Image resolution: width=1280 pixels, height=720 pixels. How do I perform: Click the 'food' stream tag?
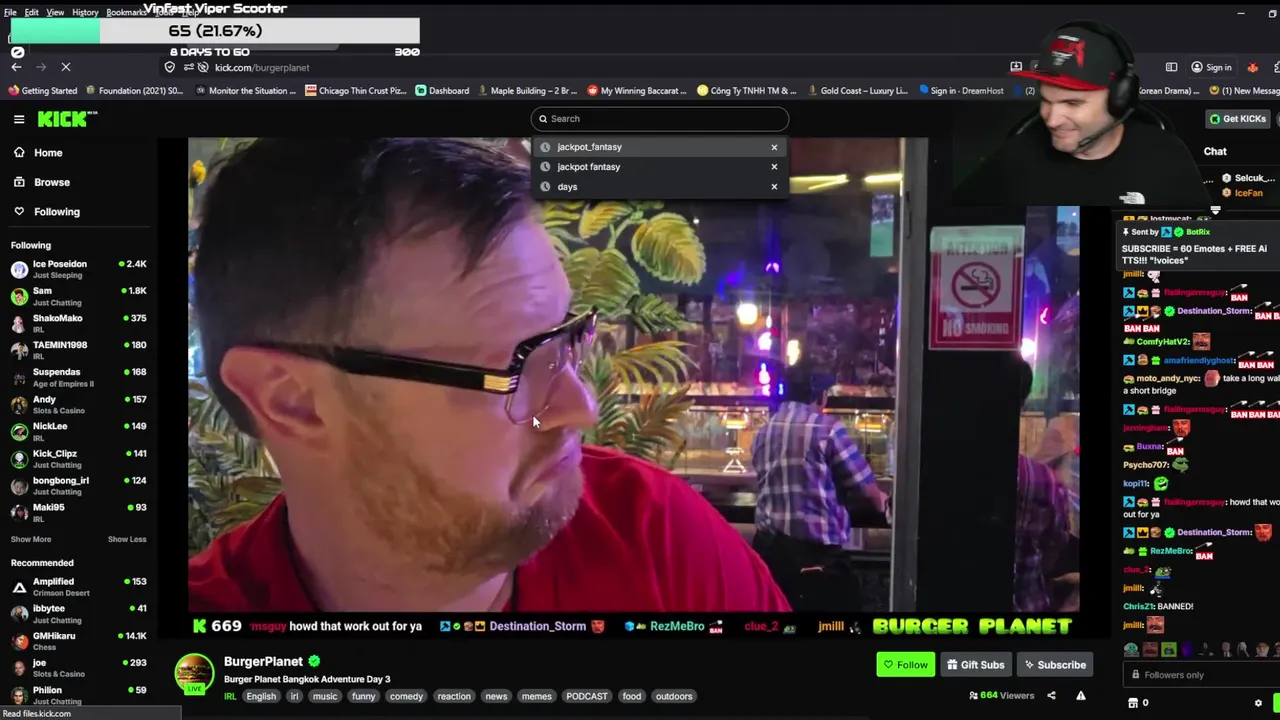632,696
